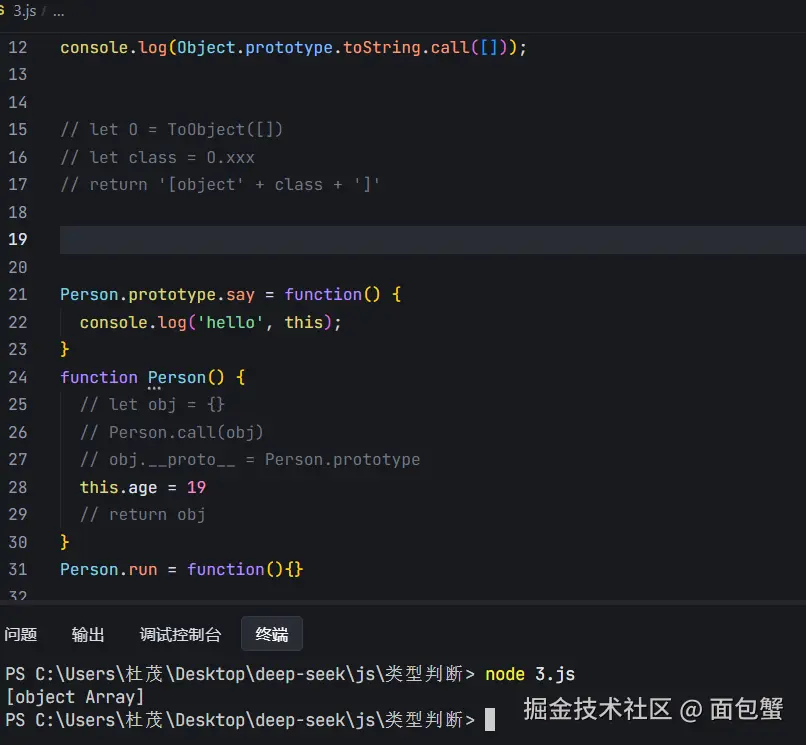
Task: Click the [object Array] terminal output
Action: [75, 697]
